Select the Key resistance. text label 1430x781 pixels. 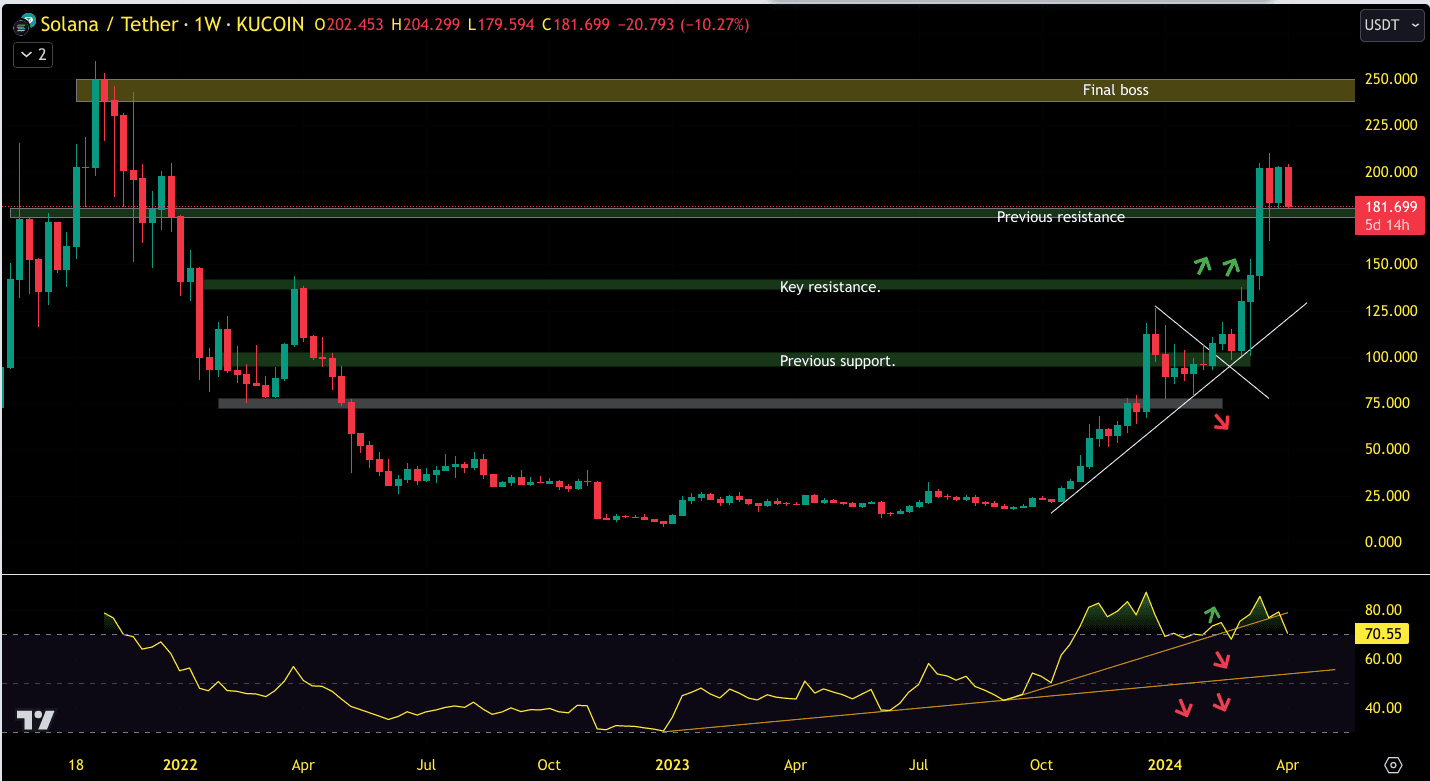[830, 287]
